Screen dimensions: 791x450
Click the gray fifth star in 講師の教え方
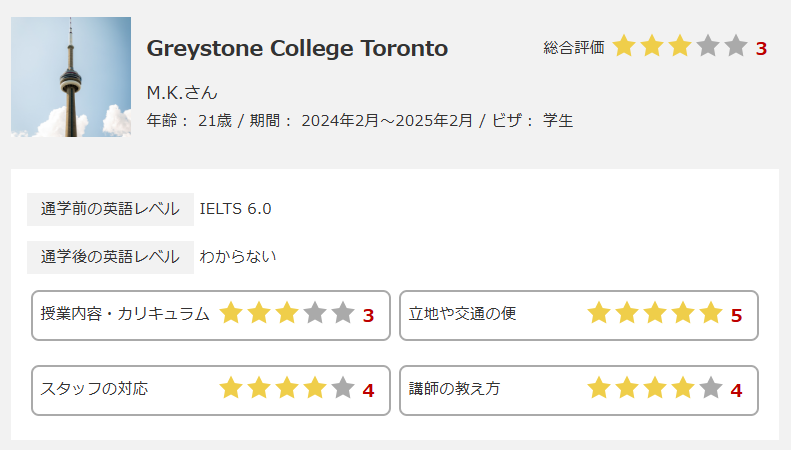[x=711, y=388]
